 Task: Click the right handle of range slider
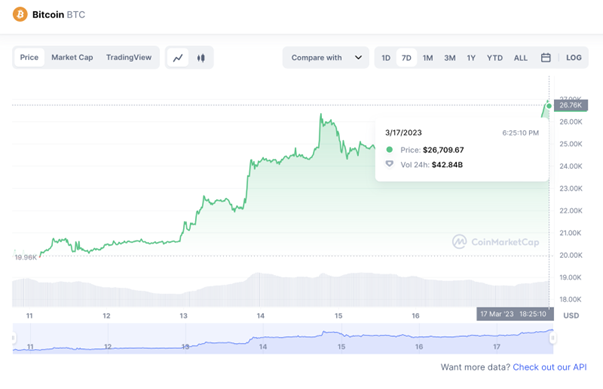553,338
